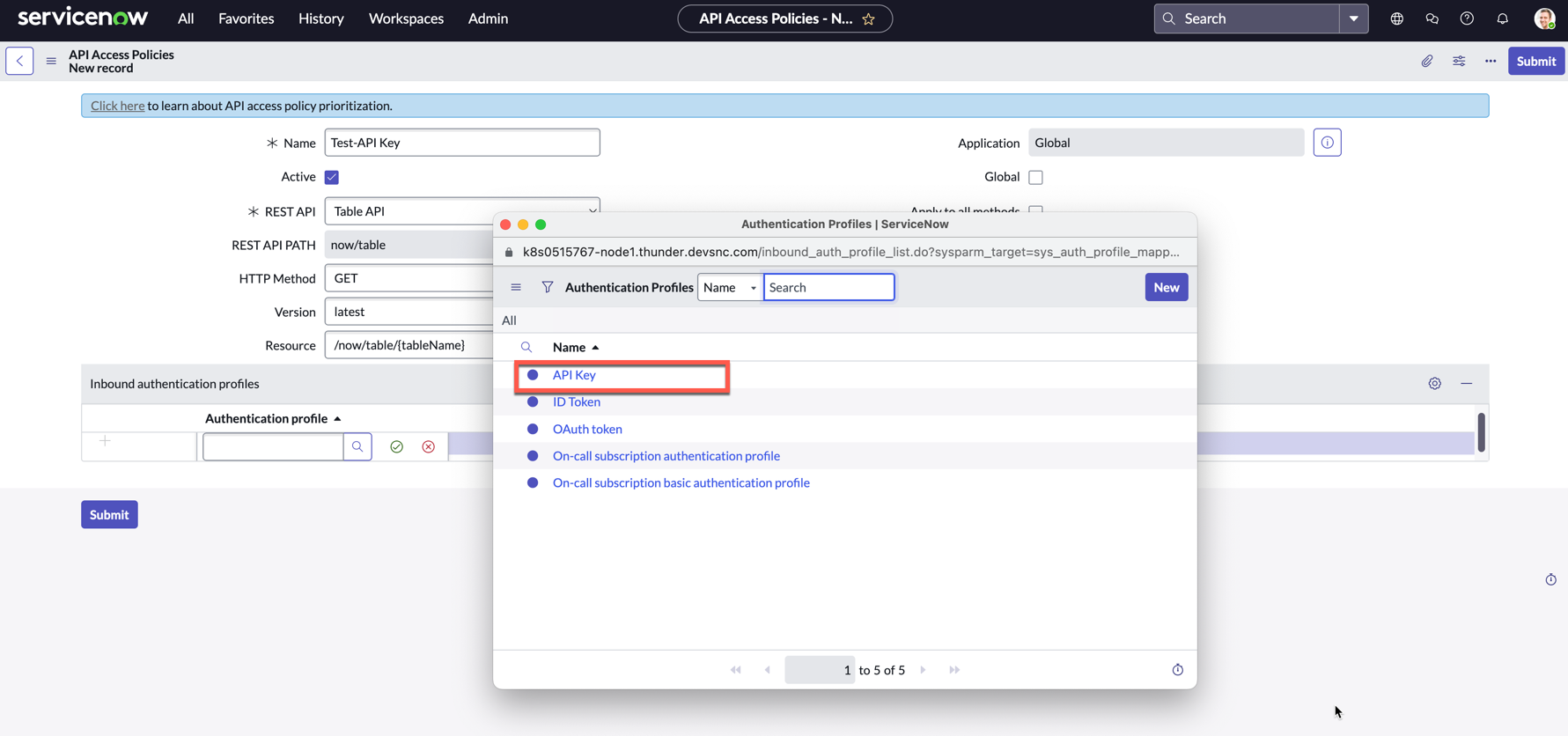Open the Name search field selector in popup
This screenshot has height=736, width=1568.
click(x=730, y=287)
